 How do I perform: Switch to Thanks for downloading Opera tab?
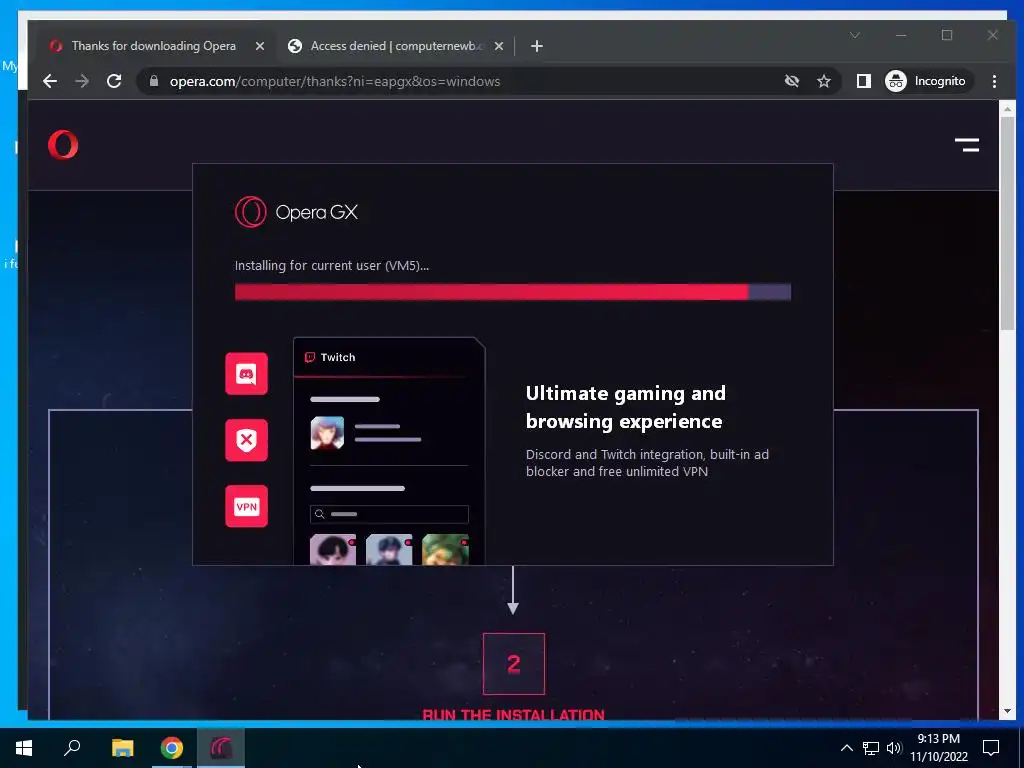coord(153,46)
